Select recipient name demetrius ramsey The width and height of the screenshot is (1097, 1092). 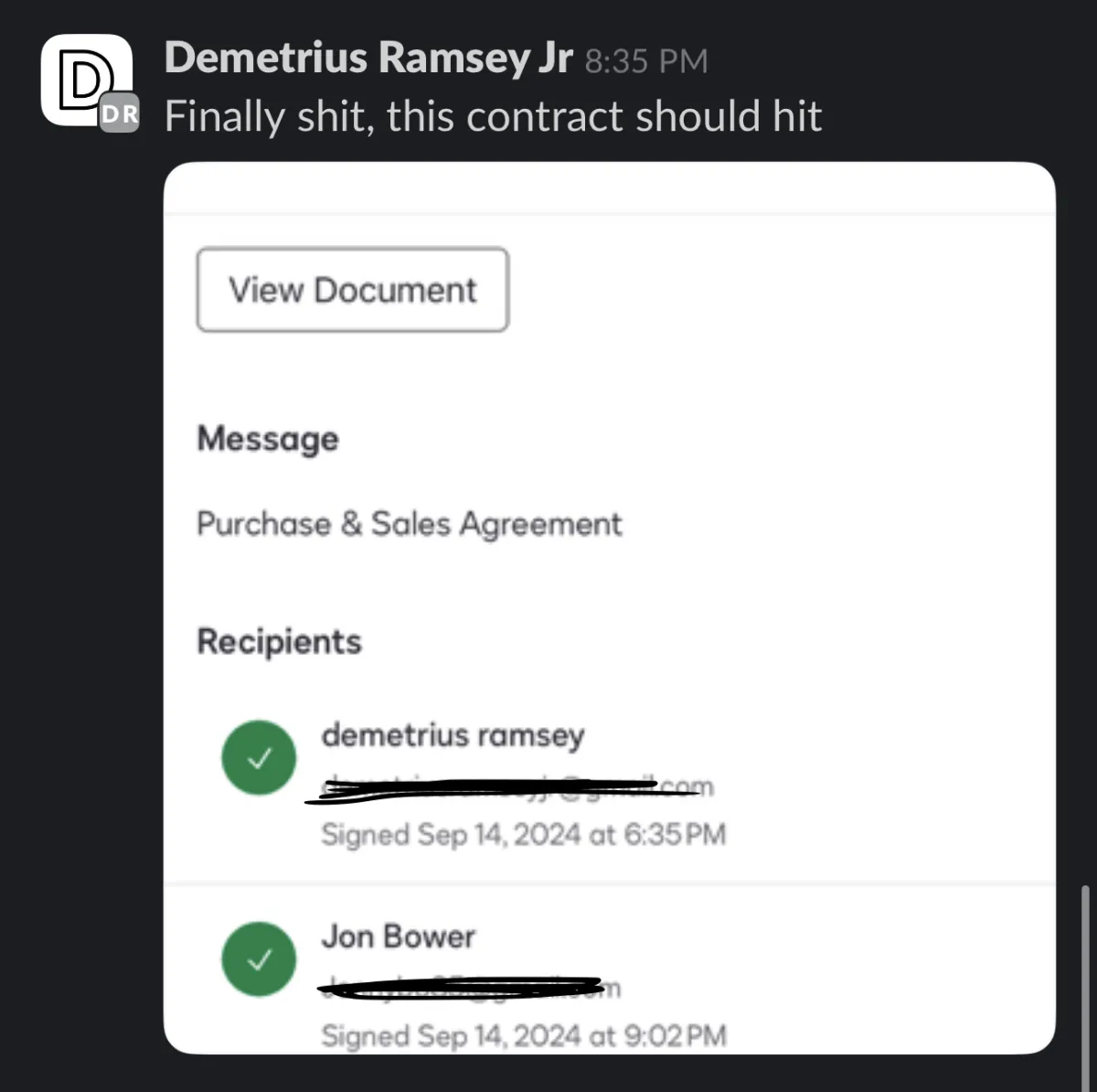(453, 734)
